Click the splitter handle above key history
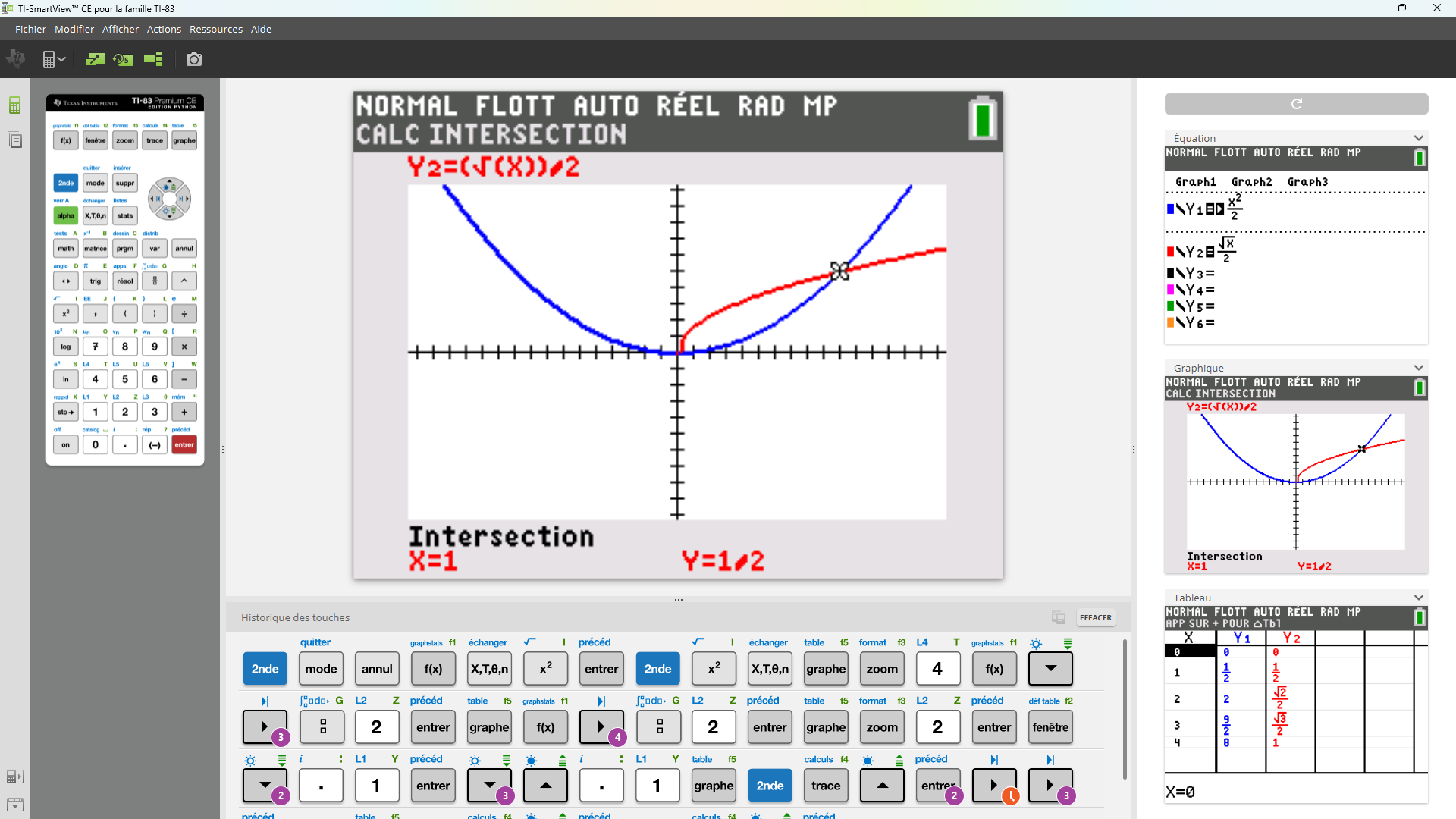Screen dimensions: 1456x819 [x=679, y=599]
